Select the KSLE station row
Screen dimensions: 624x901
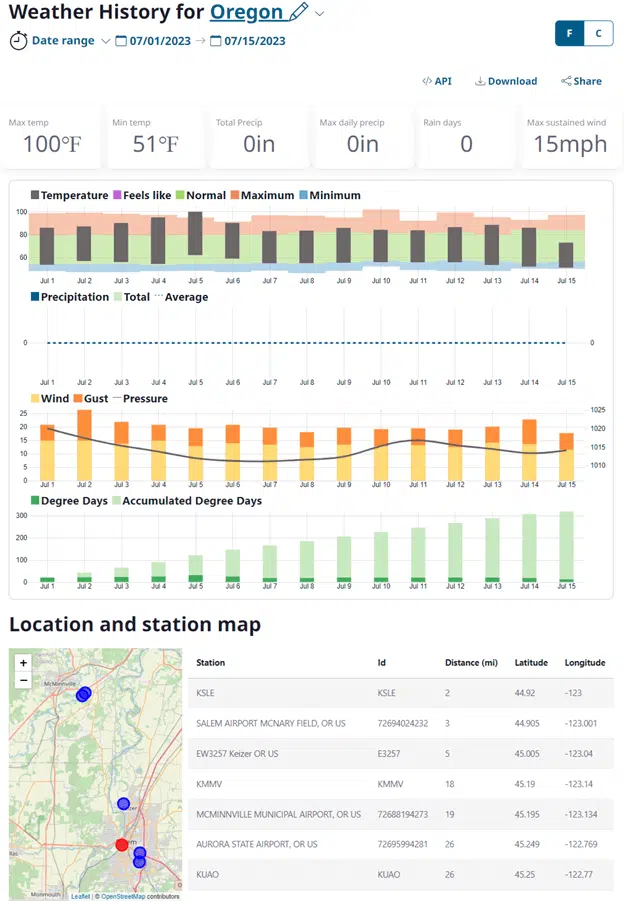(x=400, y=691)
